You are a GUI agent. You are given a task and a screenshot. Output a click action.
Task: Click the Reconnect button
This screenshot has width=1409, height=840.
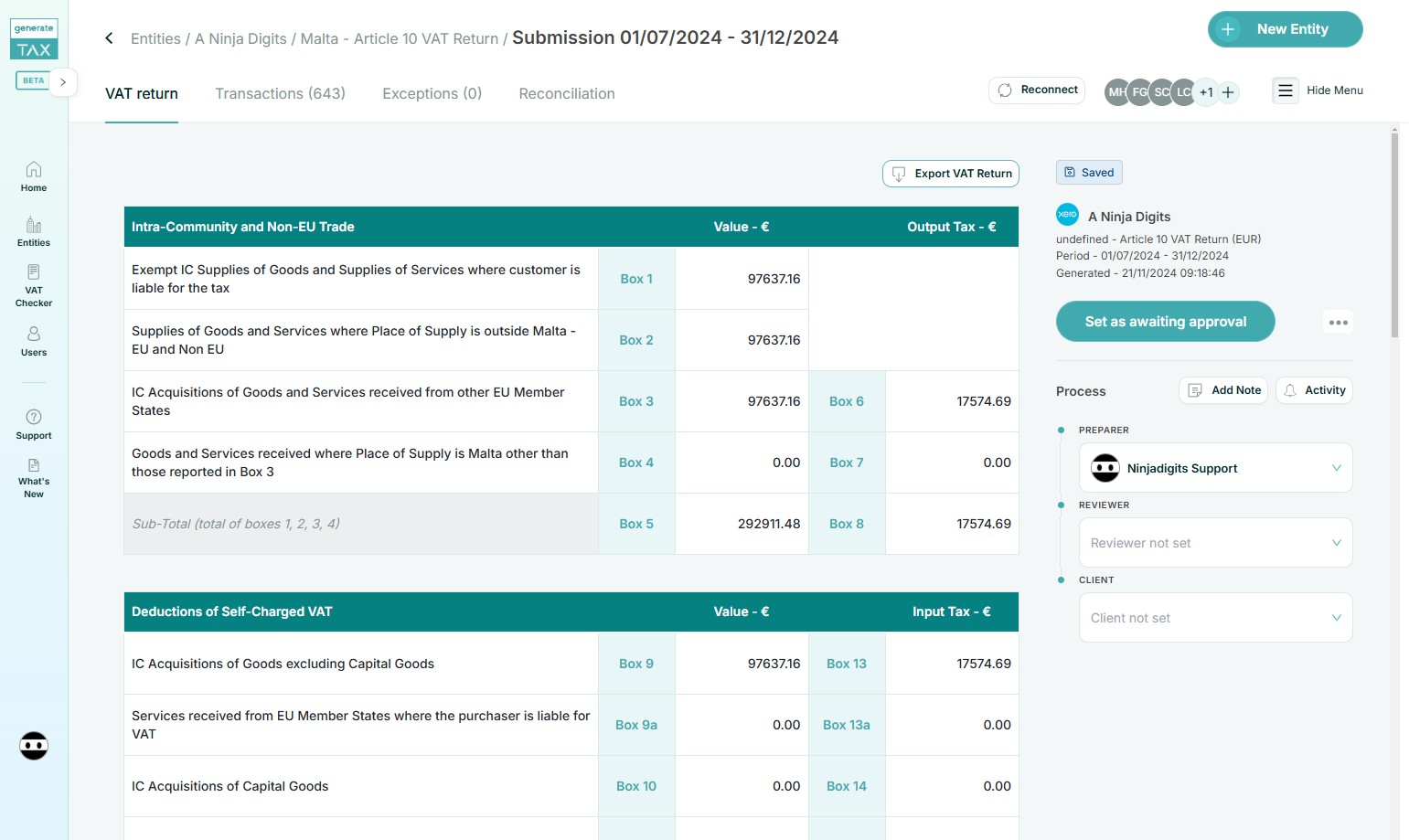click(x=1037, y=90)
